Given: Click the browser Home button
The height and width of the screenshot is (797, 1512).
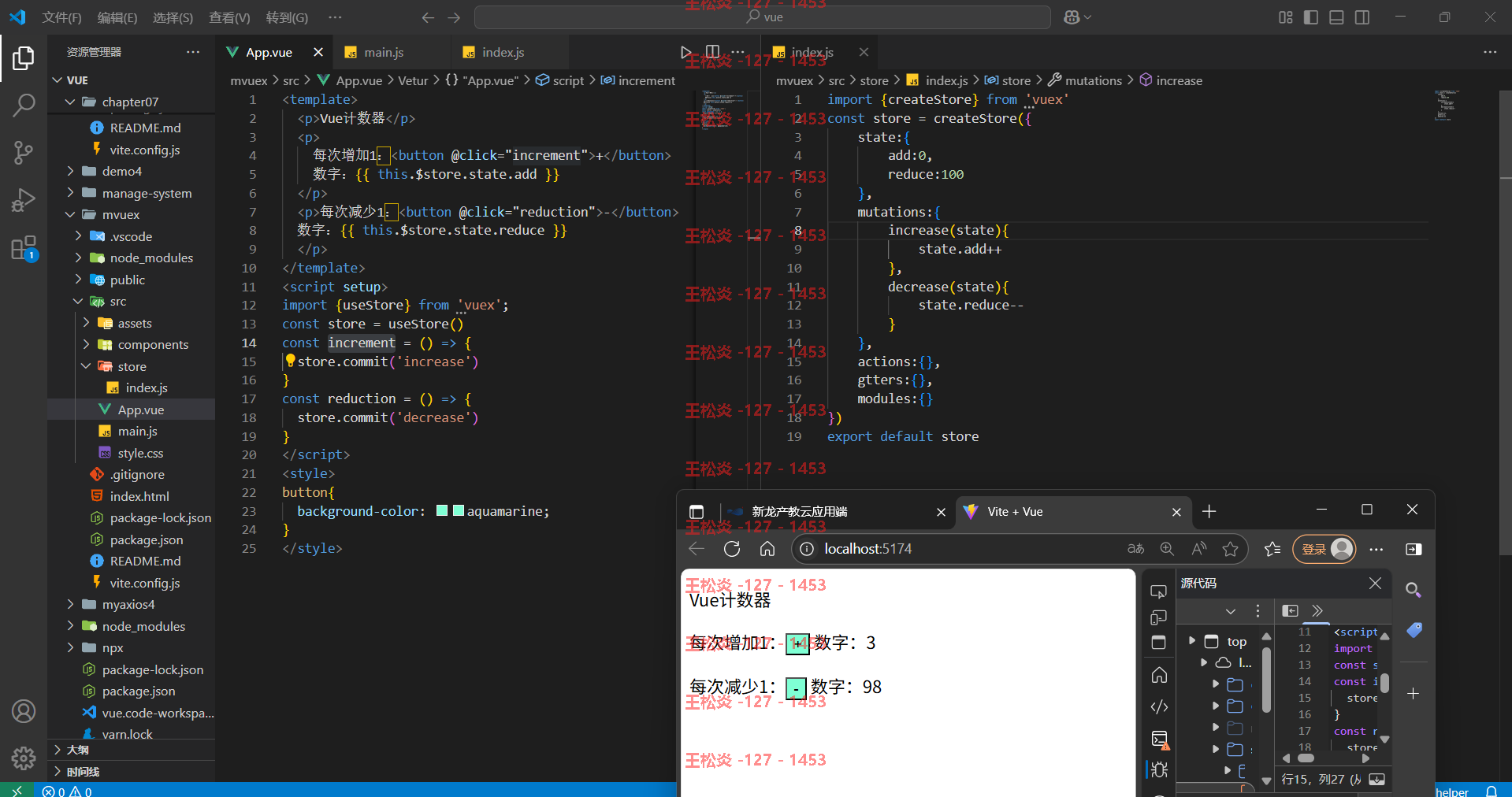Looking at the screenshot, I should point(767,549).
